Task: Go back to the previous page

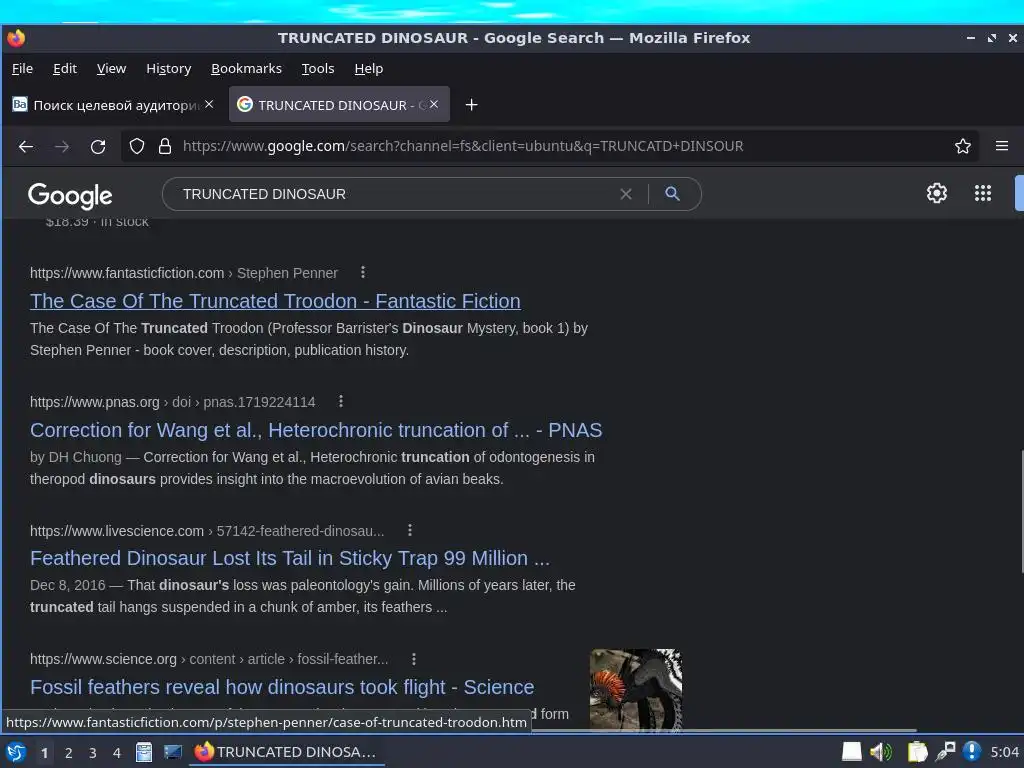Action: tap(25, 146)
